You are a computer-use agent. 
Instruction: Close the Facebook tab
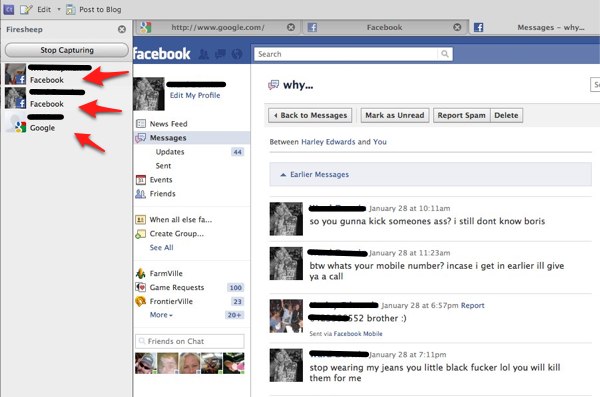[457, 27]
